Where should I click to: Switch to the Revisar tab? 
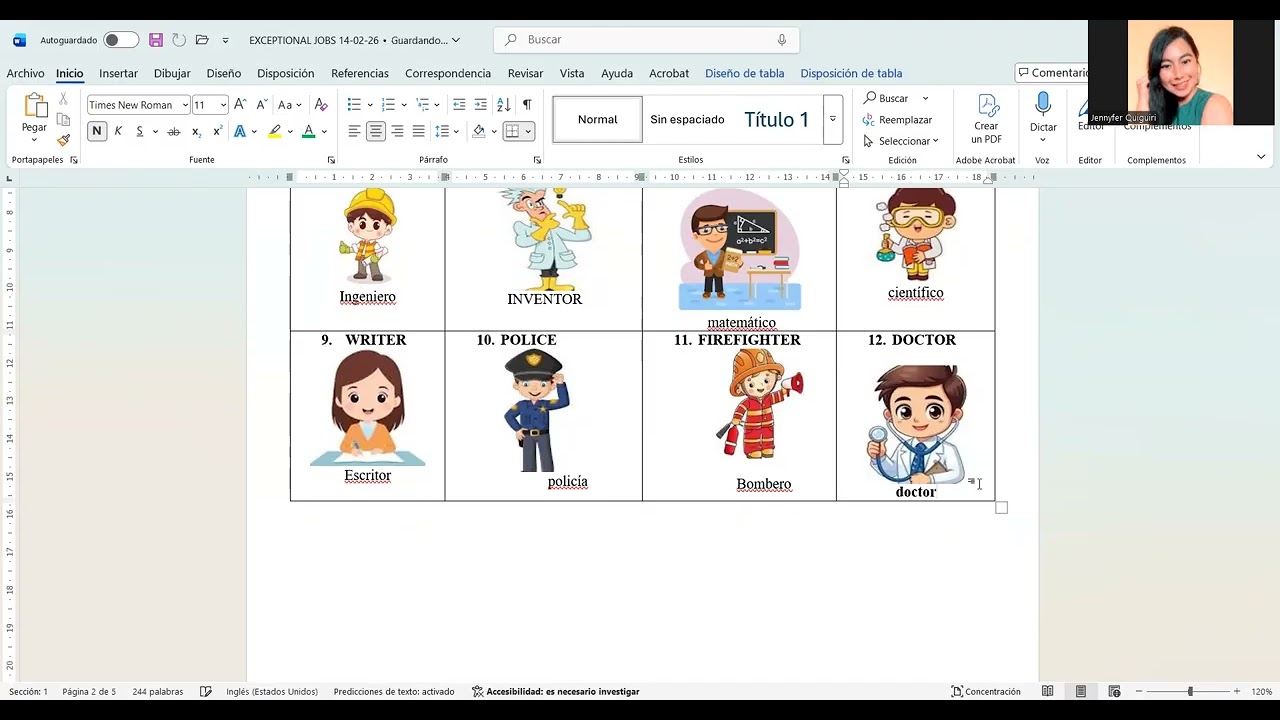[x=525, y=73]
